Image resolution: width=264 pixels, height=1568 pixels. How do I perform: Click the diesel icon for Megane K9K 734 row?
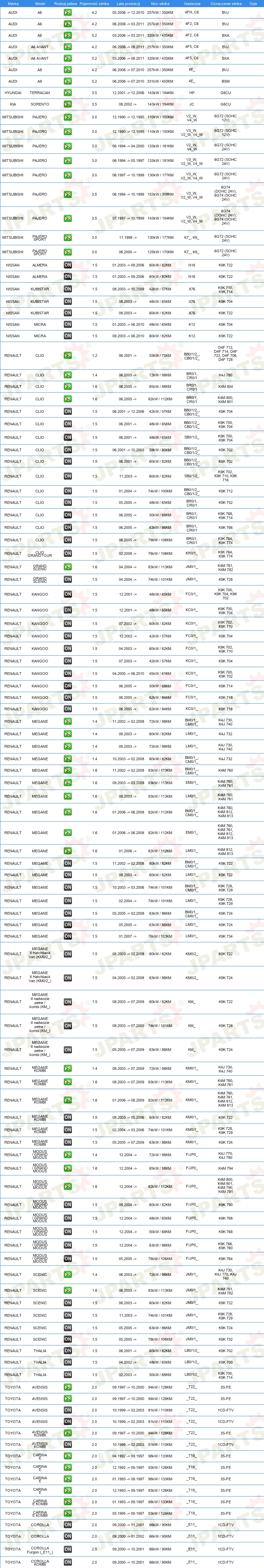click(68, 936)
